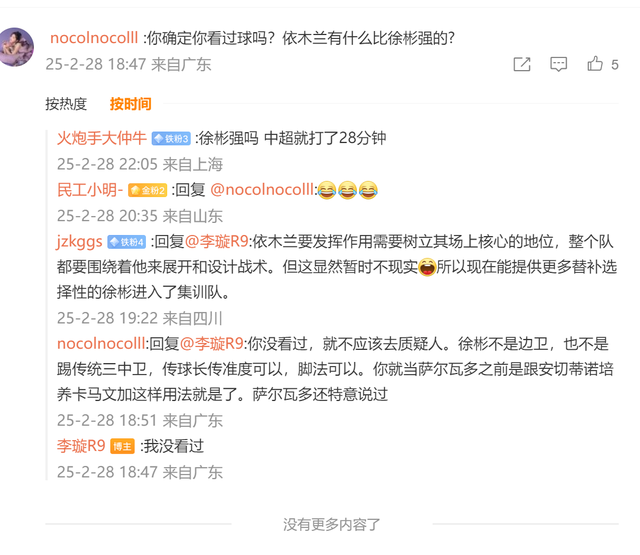Like the comment with thumbs-up icon
Screen dimensions: 640x555
coord(595,64)
